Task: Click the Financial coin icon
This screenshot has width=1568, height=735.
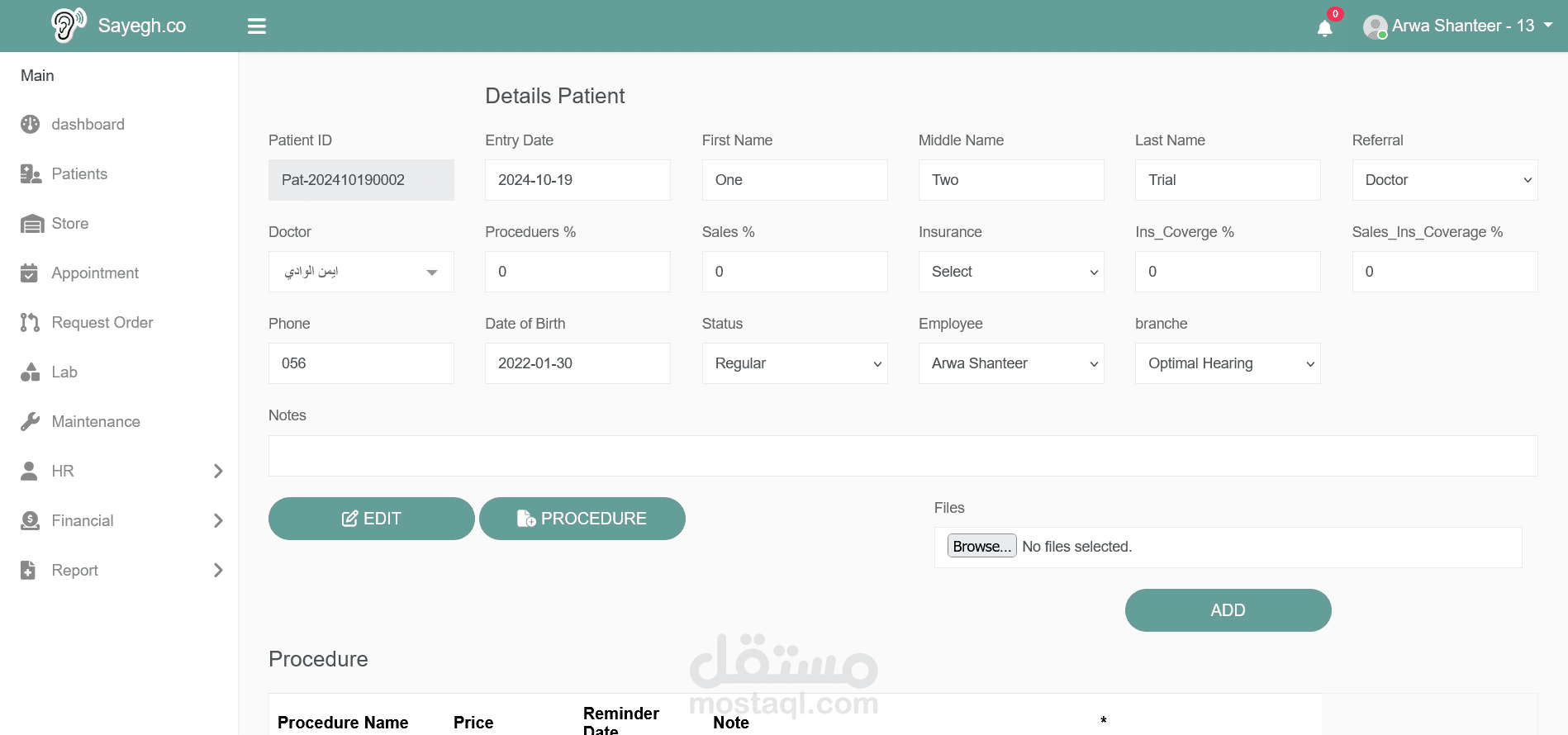Action: click(x=30, y=520)
